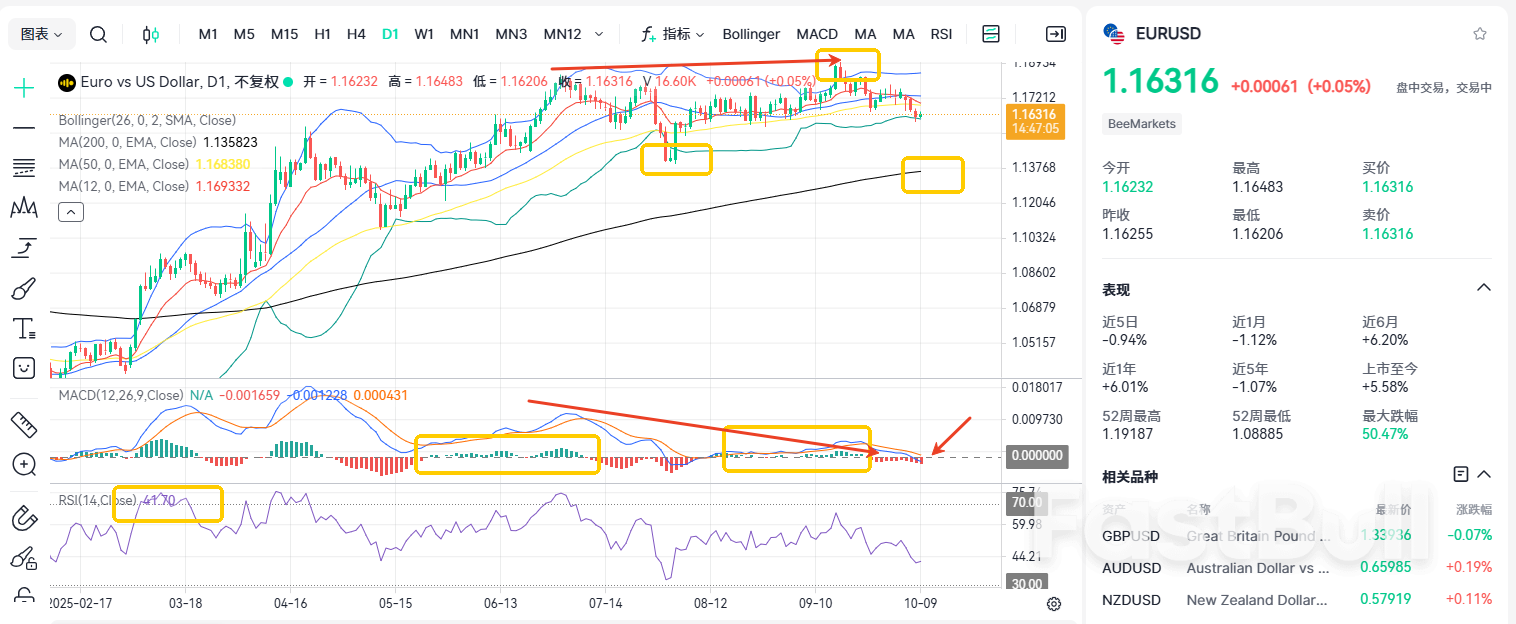This screenshot has width=1516, height=624.
Task: Switch to the W1 timeframe
Action: (424, 34)
